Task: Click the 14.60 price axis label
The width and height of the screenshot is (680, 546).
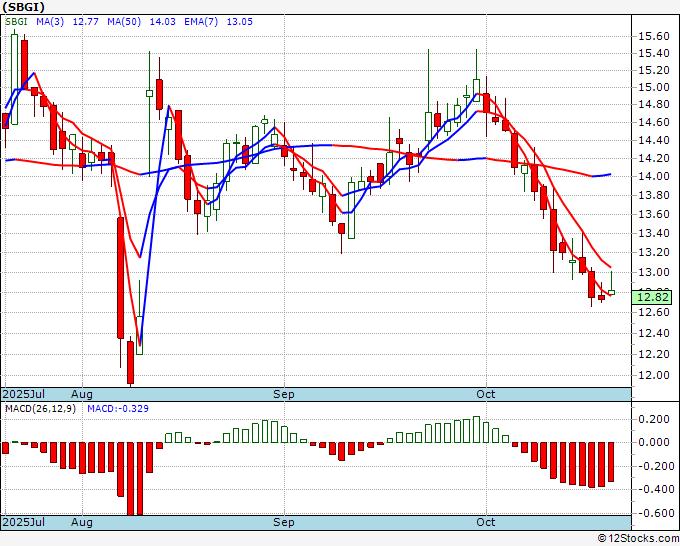Action: click(x=654, y=122)
